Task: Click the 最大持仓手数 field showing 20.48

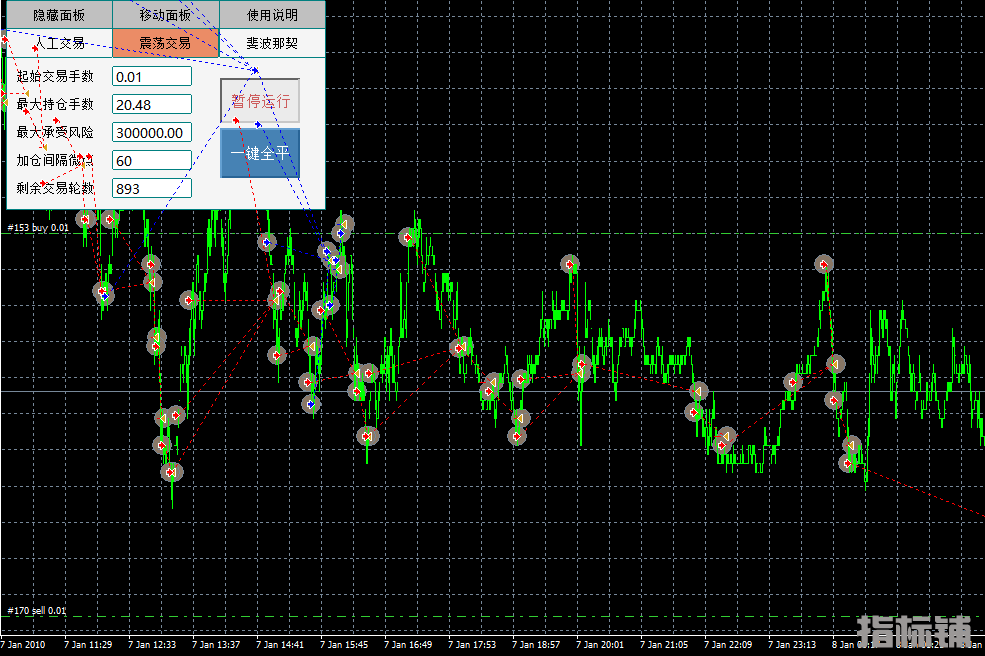Action: pyautogui.click(x=152, y=105)
